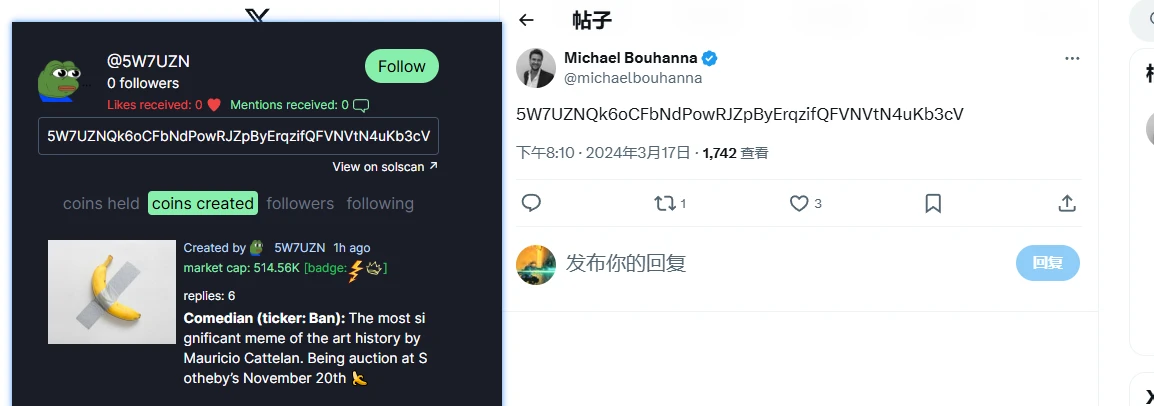Select the coins created tab
Viewport: 1154px width, 406px height.
tap(203, 203)
